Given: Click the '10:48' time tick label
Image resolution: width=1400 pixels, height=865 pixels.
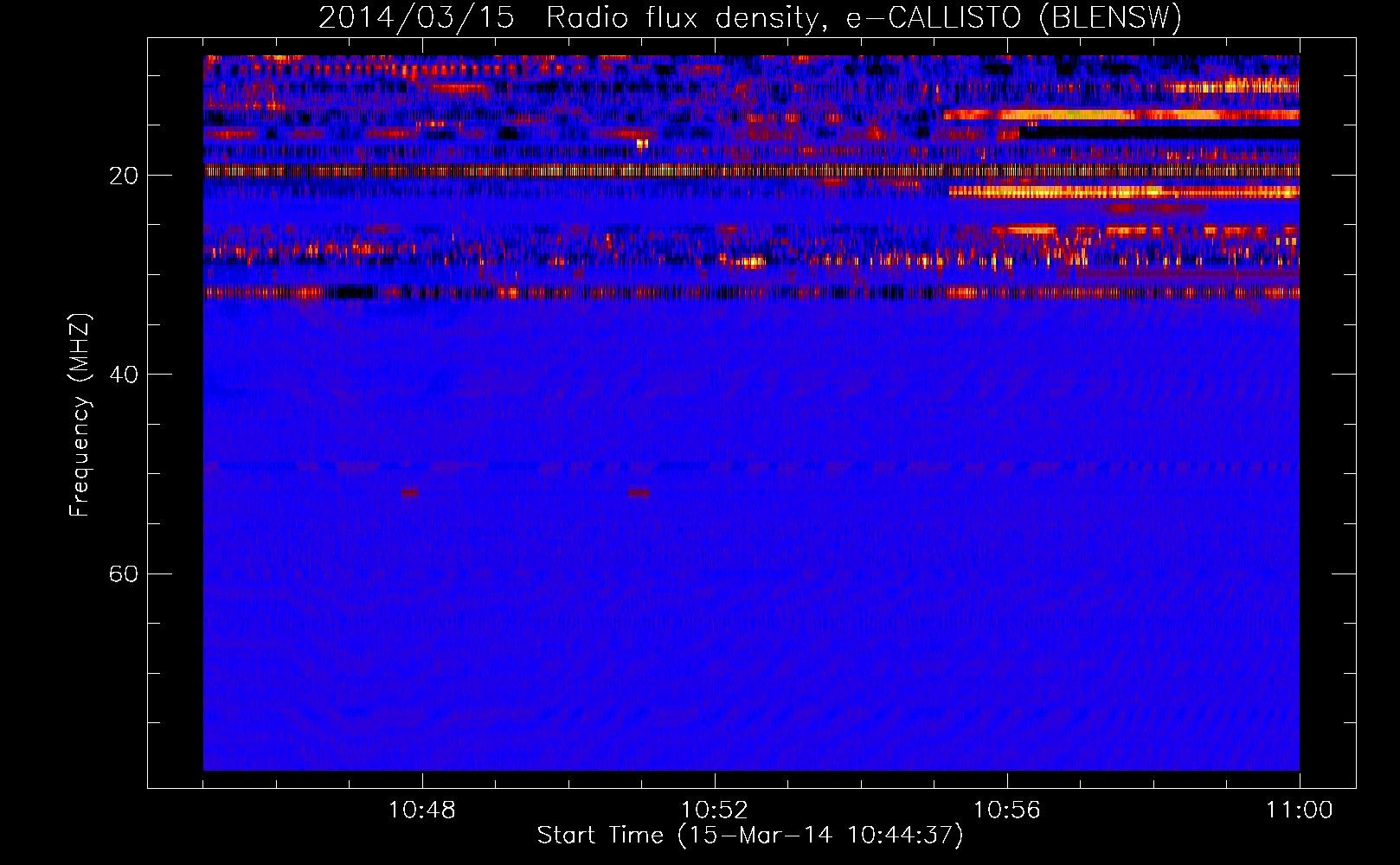Looking at the screenshot, I should pos(422,811).
